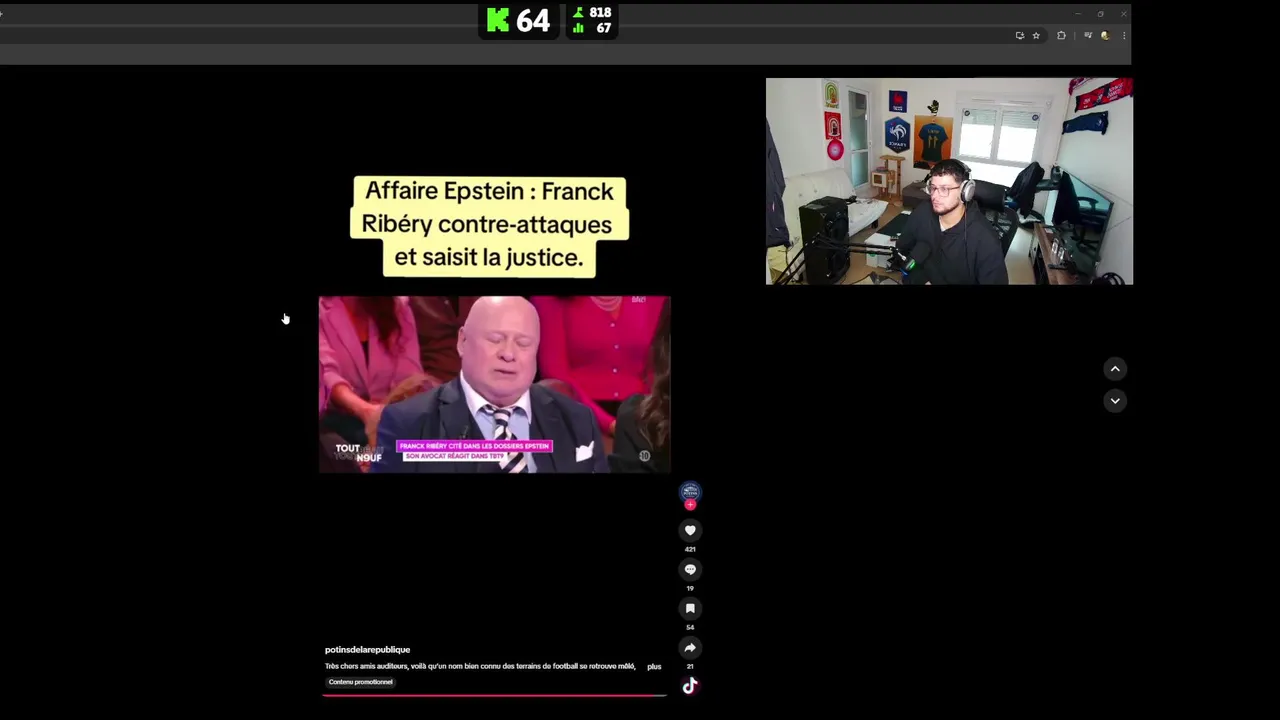The image size is (1280, 720).
Task: Open the browser three-dot menu
Action: (1124, 35)
